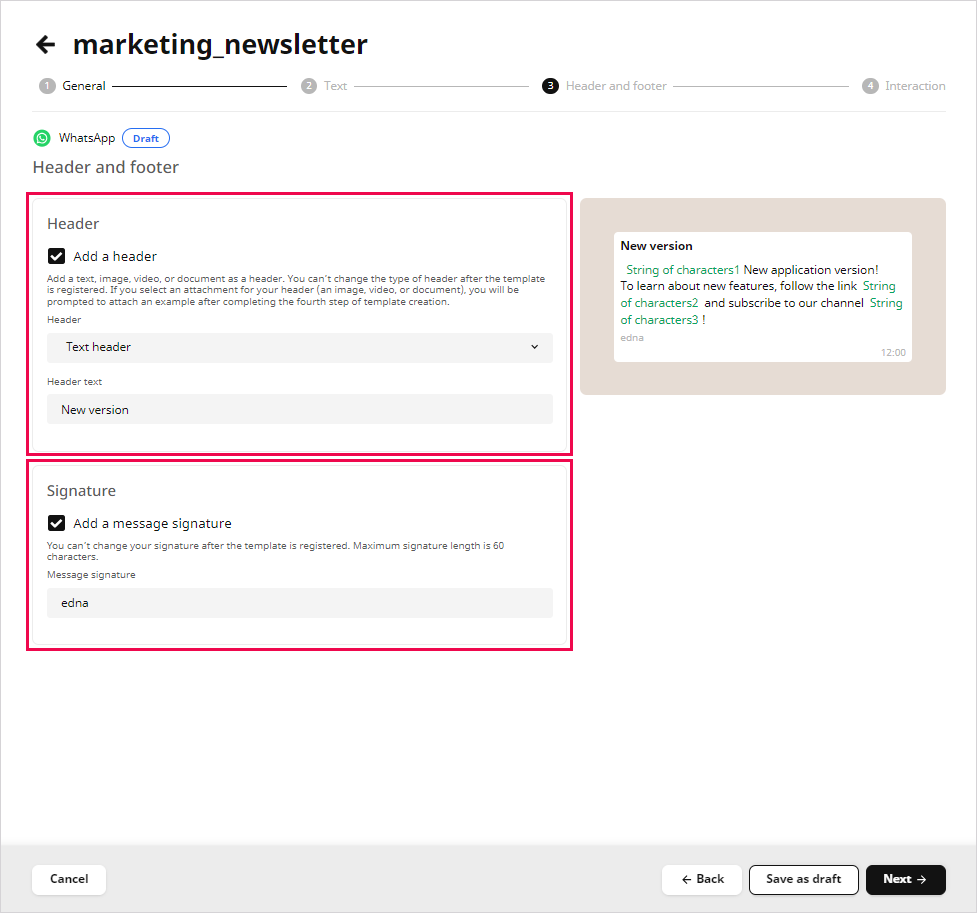Image resolution: width=977 pixels, height=913 pixels.
Task: Click Save as draft
Action: point(803,879)
